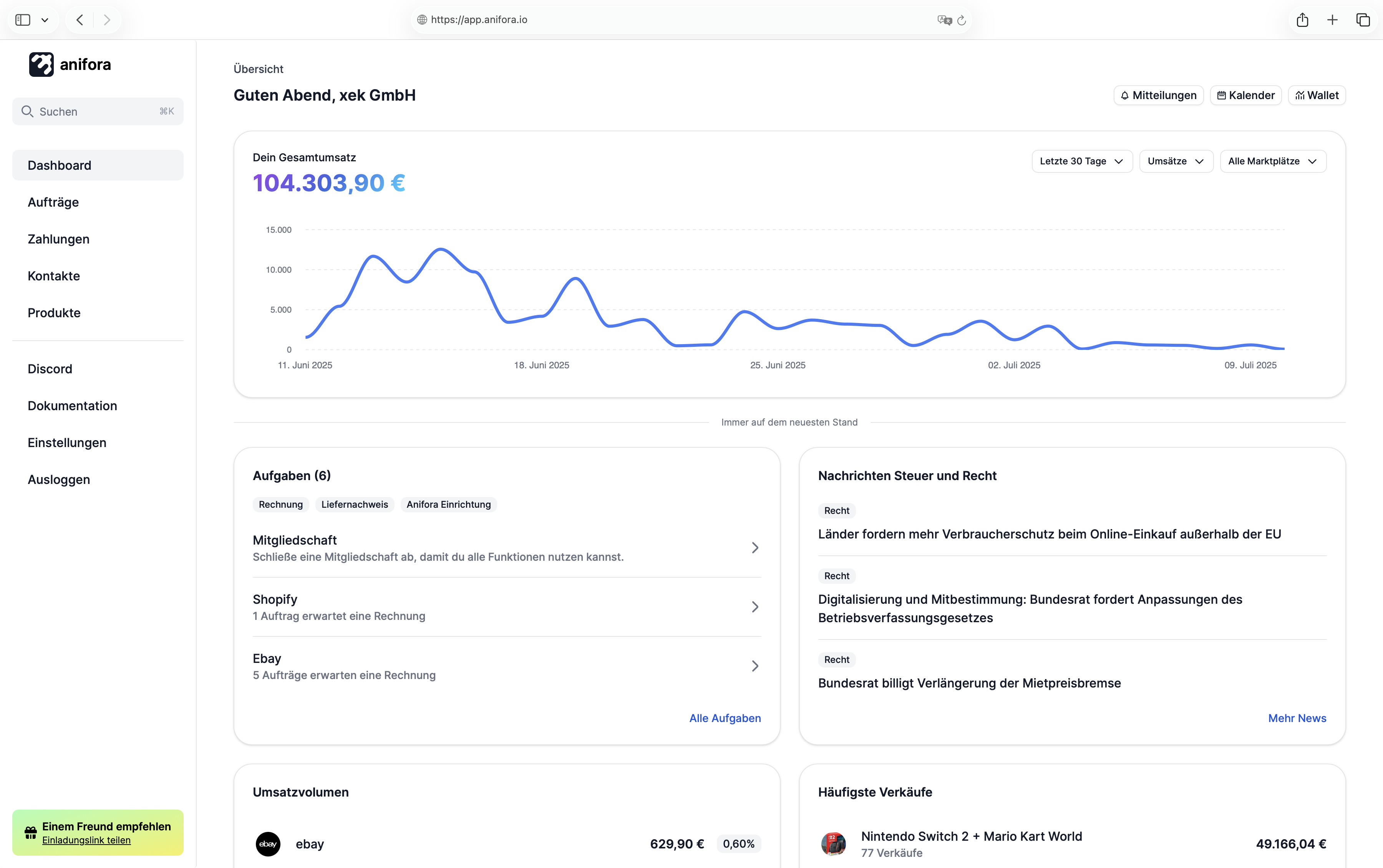Click the browser back arrow
Viewport: 1383px width, 868px height.
tap(80, 20)
